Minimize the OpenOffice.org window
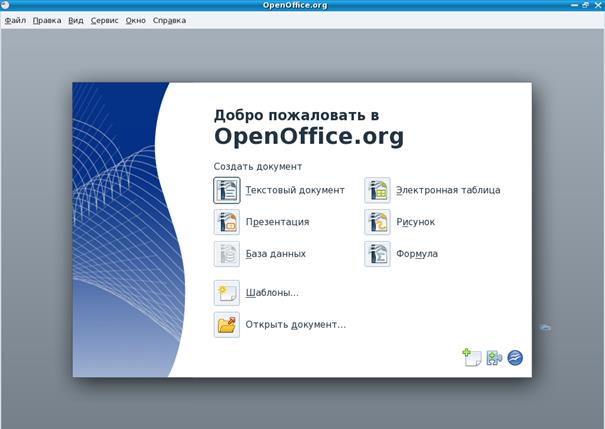 pos(575,5)
